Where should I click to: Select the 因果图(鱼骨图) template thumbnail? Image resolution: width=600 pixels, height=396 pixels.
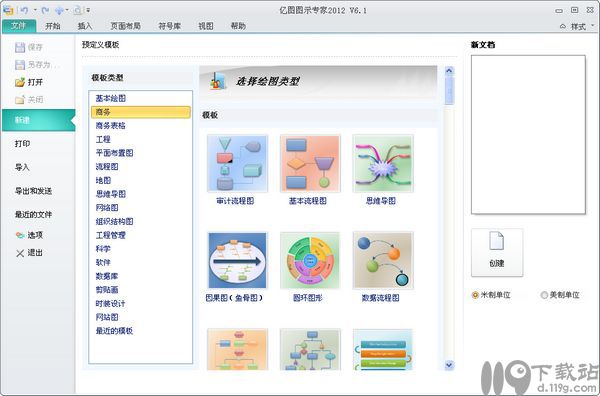coord(237,260)
